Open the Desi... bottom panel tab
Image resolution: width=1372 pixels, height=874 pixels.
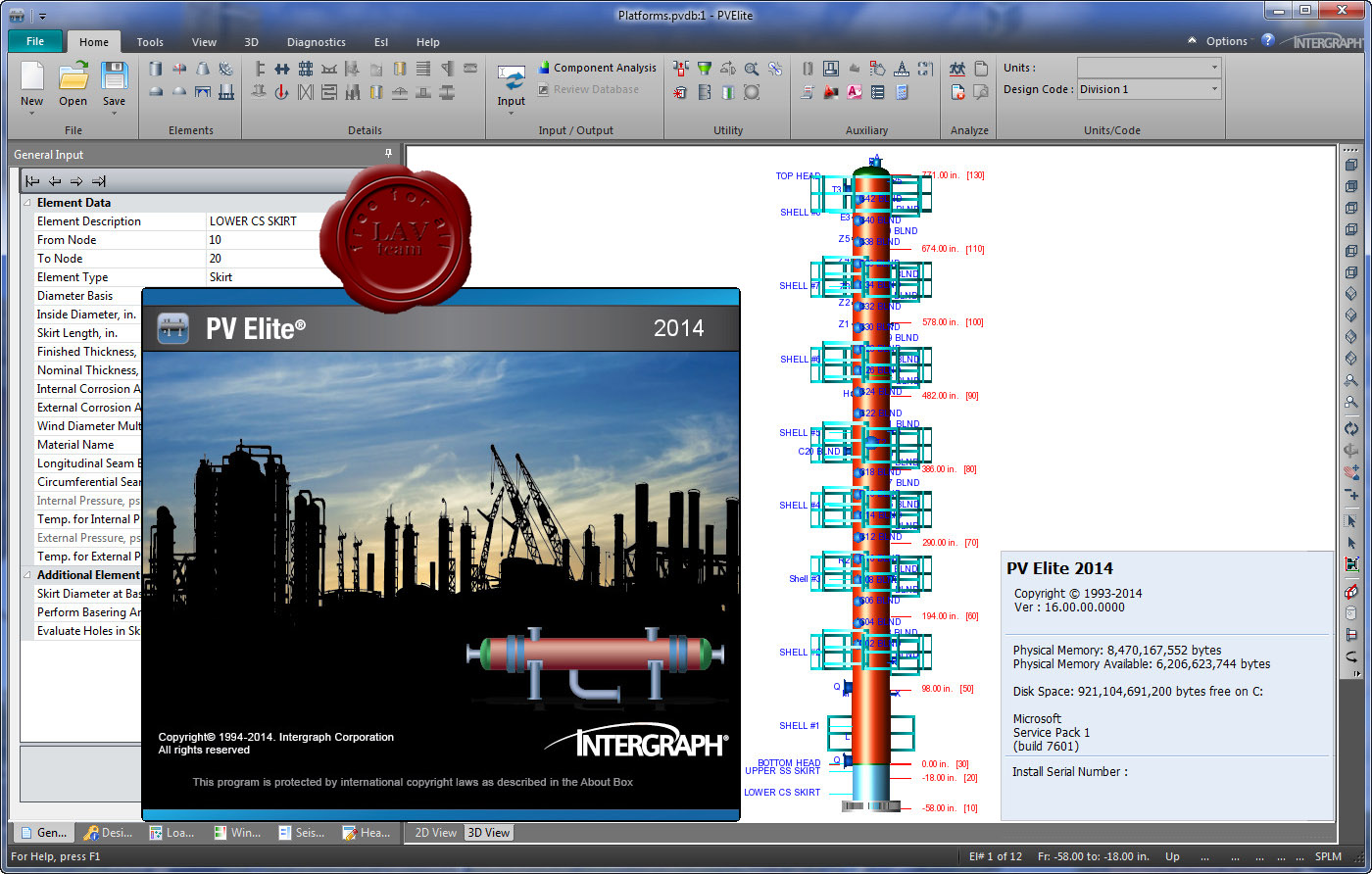point(109,833)
